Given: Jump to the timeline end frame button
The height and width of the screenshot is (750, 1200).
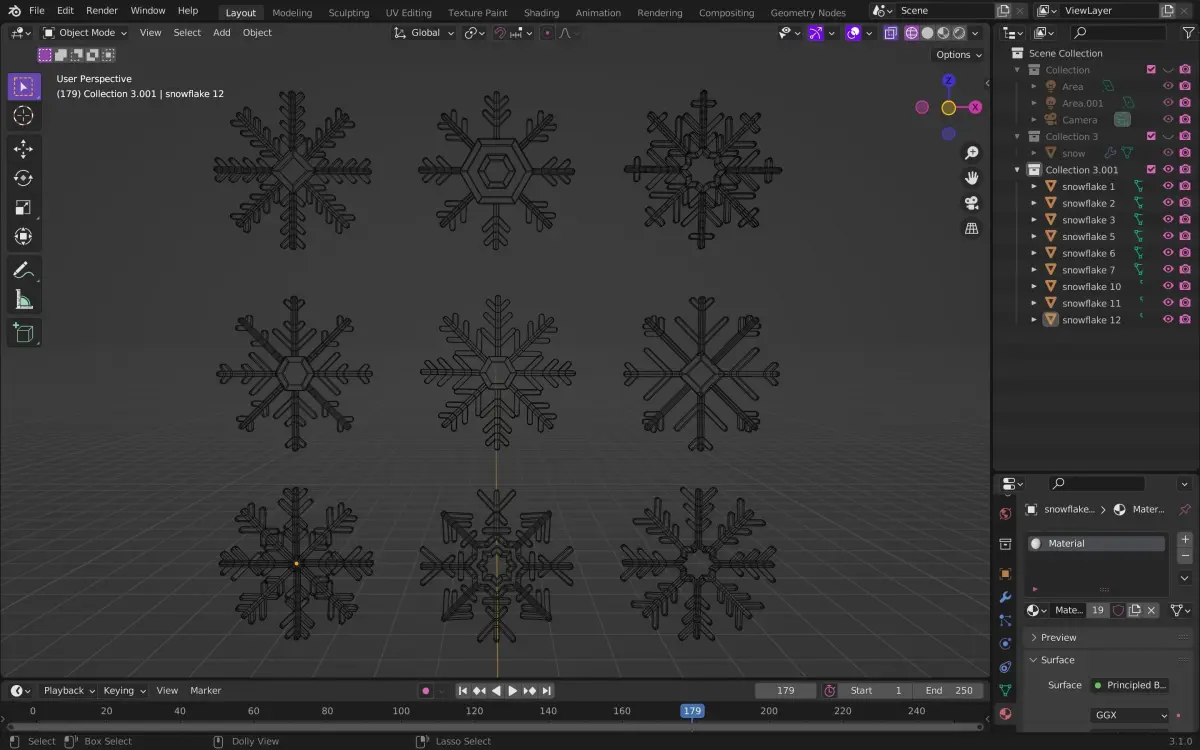Looking at the screenshot, I should (x=547, y=691).
